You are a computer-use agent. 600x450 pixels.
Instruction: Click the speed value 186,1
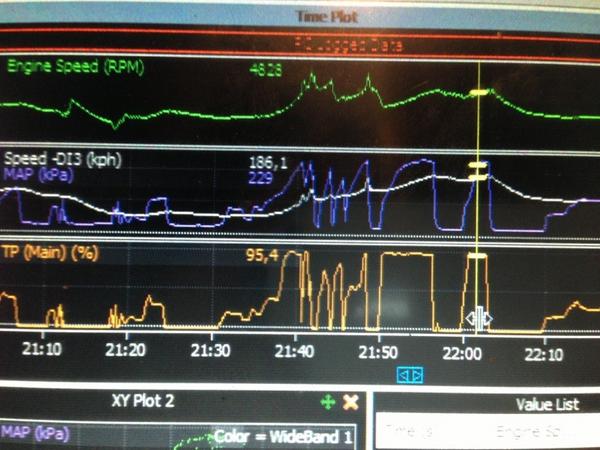click(x=268, y=163)
